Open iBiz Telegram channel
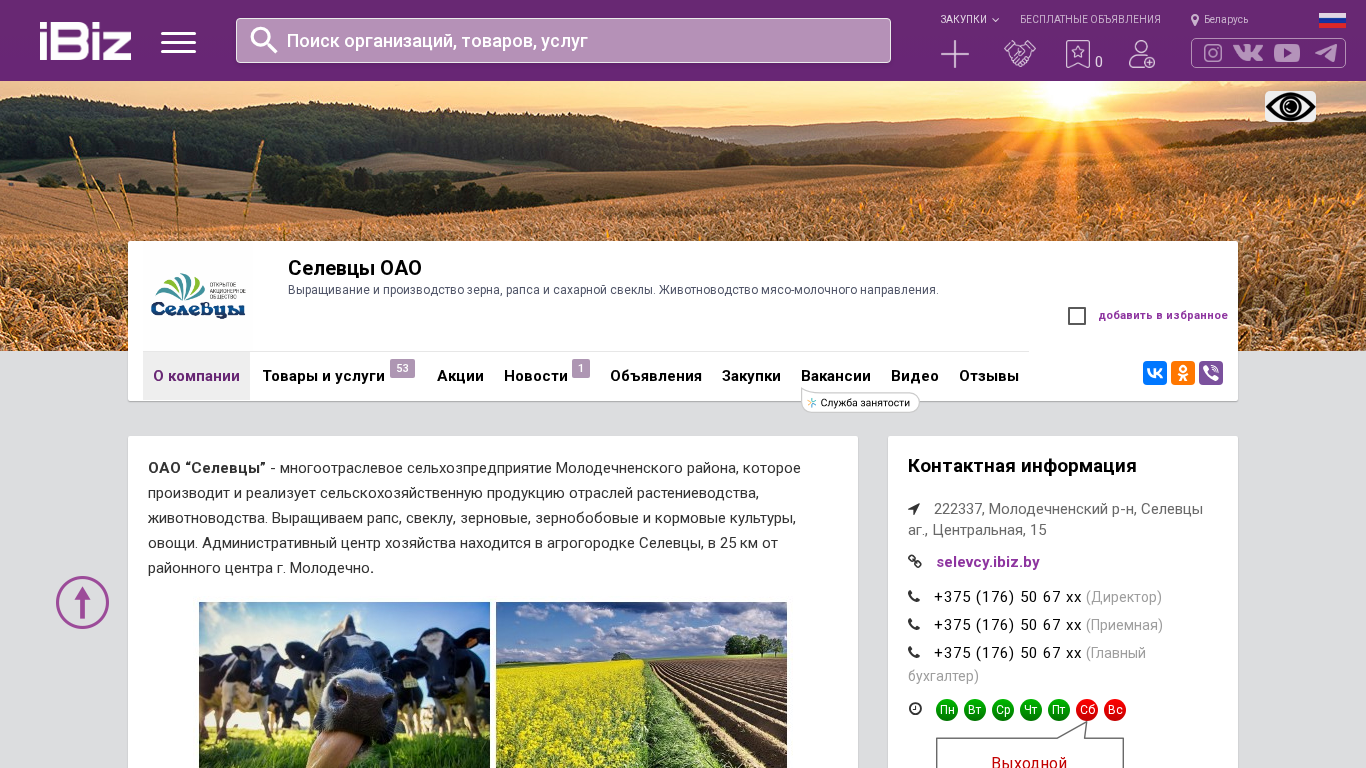The image size is (1366, 768). (1326, 53)
